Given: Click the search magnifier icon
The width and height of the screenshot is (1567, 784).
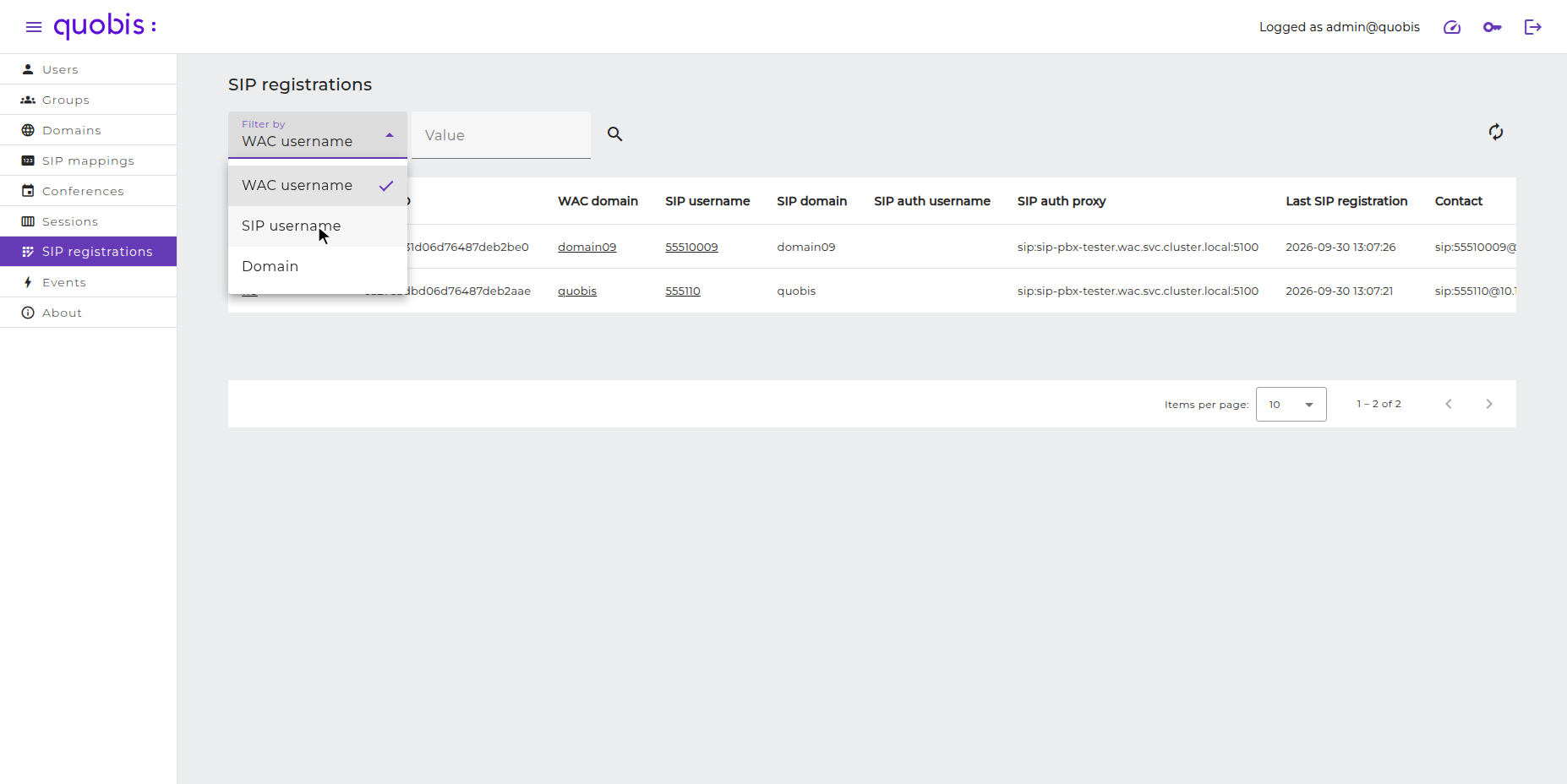Looking at the screenshot, I should [x=615, y=134].
